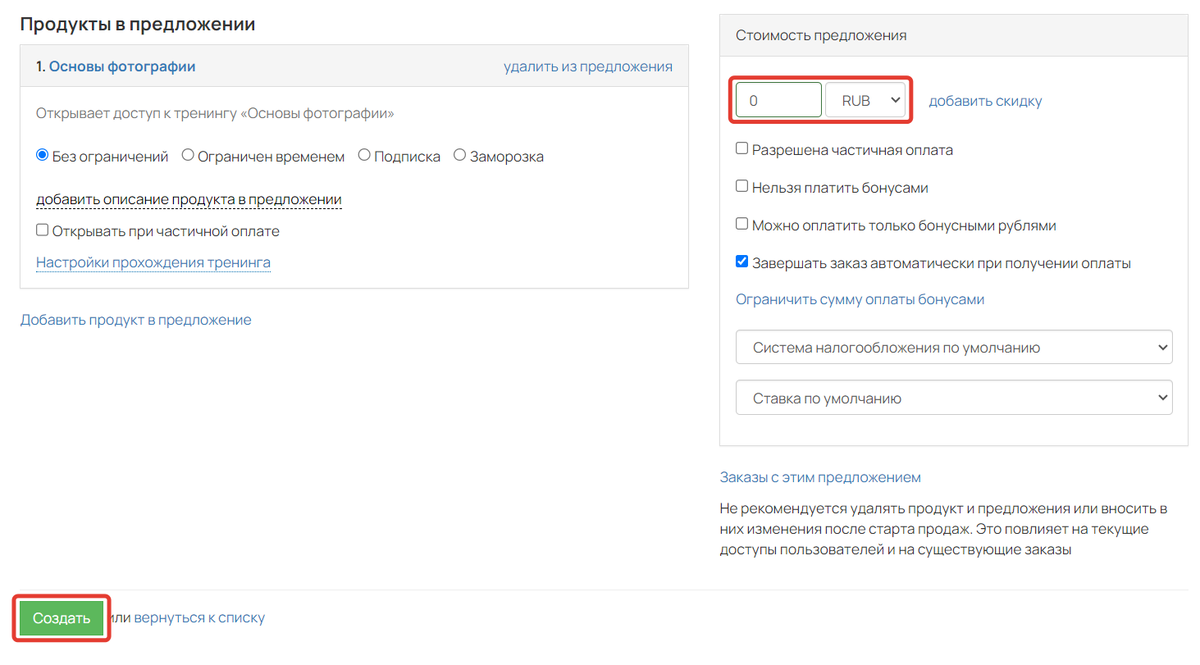Screen dimensions: 1200x665
Task: Click «добавить скидку» link
Action: pos(985,101)
